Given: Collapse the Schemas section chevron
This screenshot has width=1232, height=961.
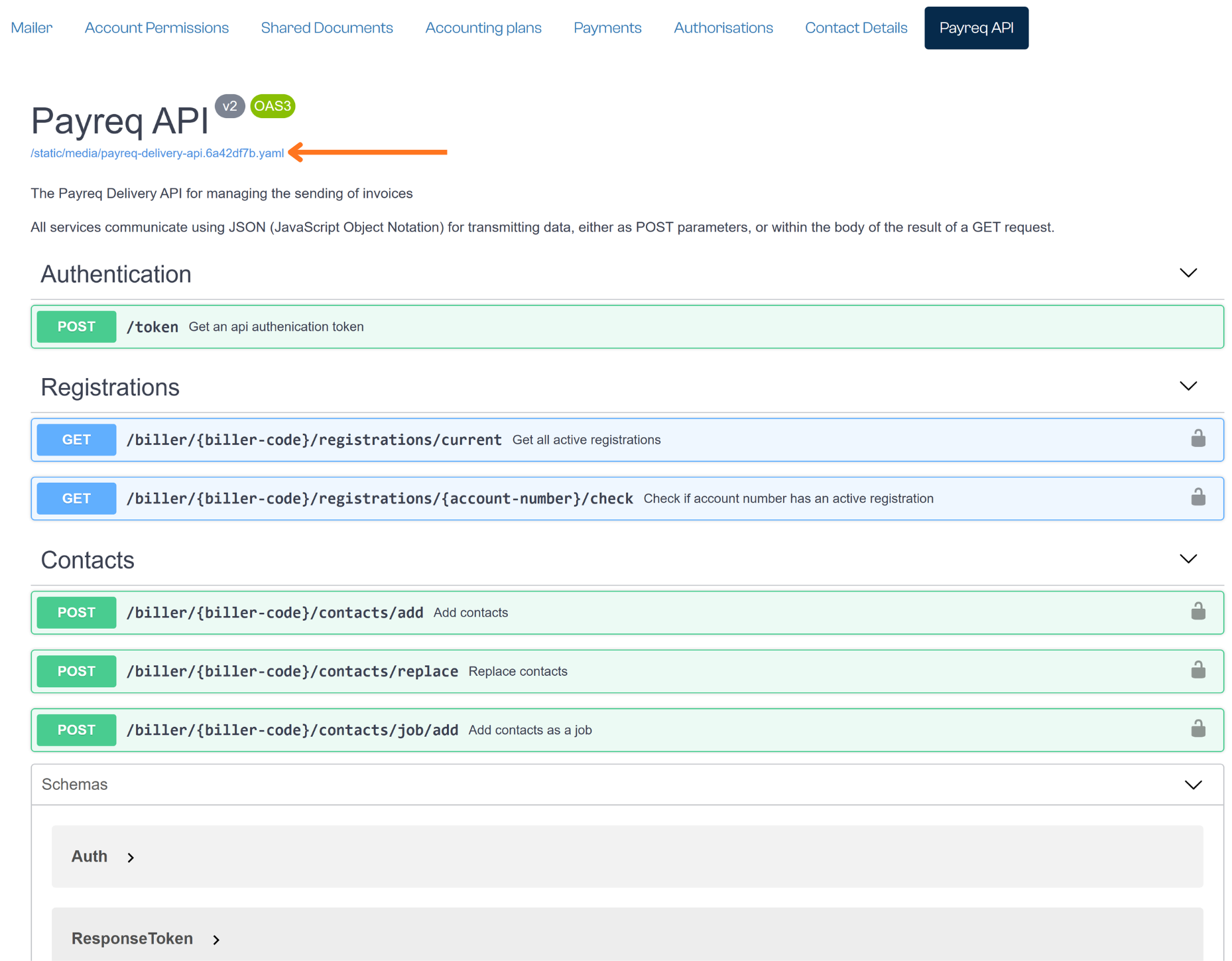Looking at the screenshot, I should click(x=1193, y=785).
